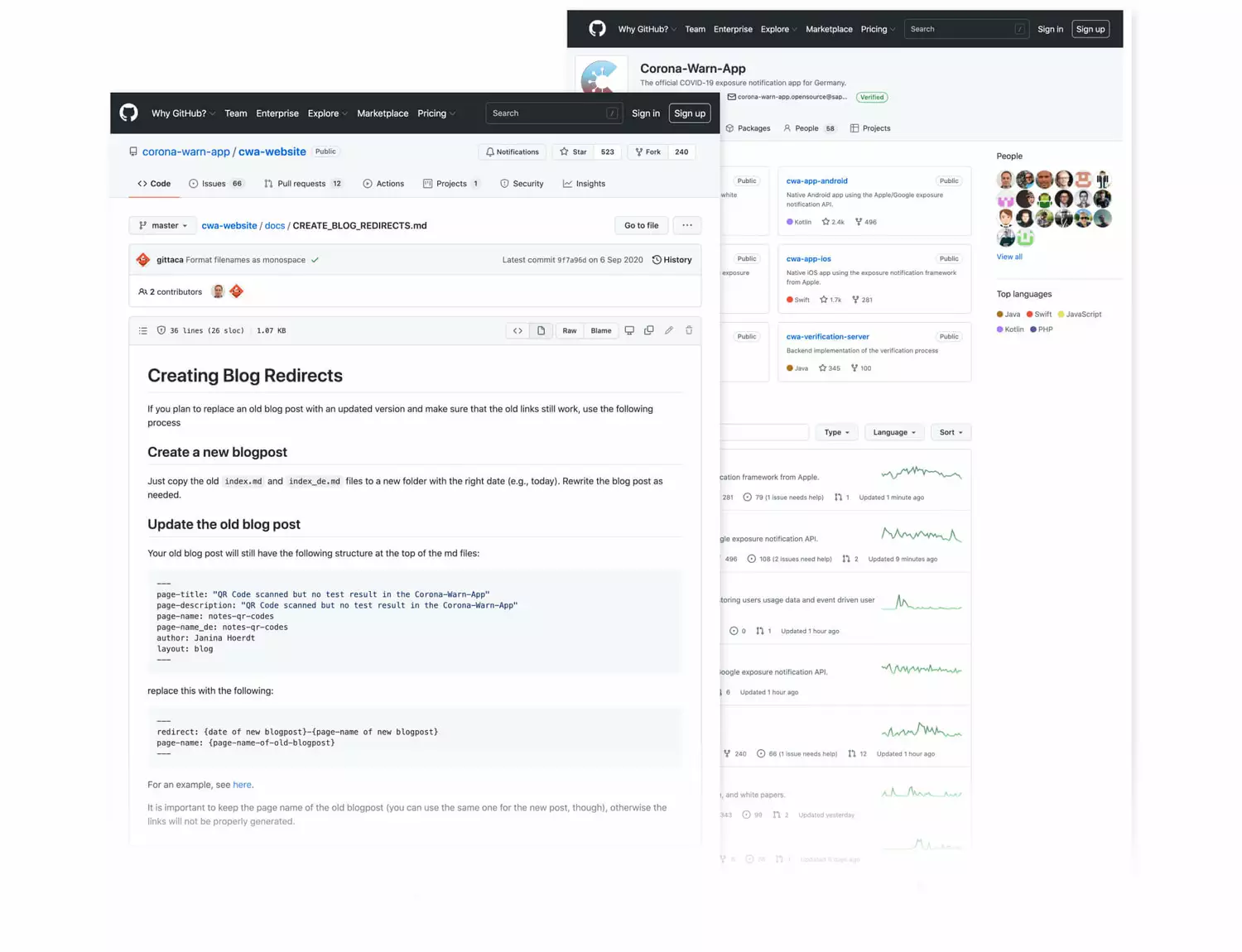Open the Type filter dropdown

836,432
